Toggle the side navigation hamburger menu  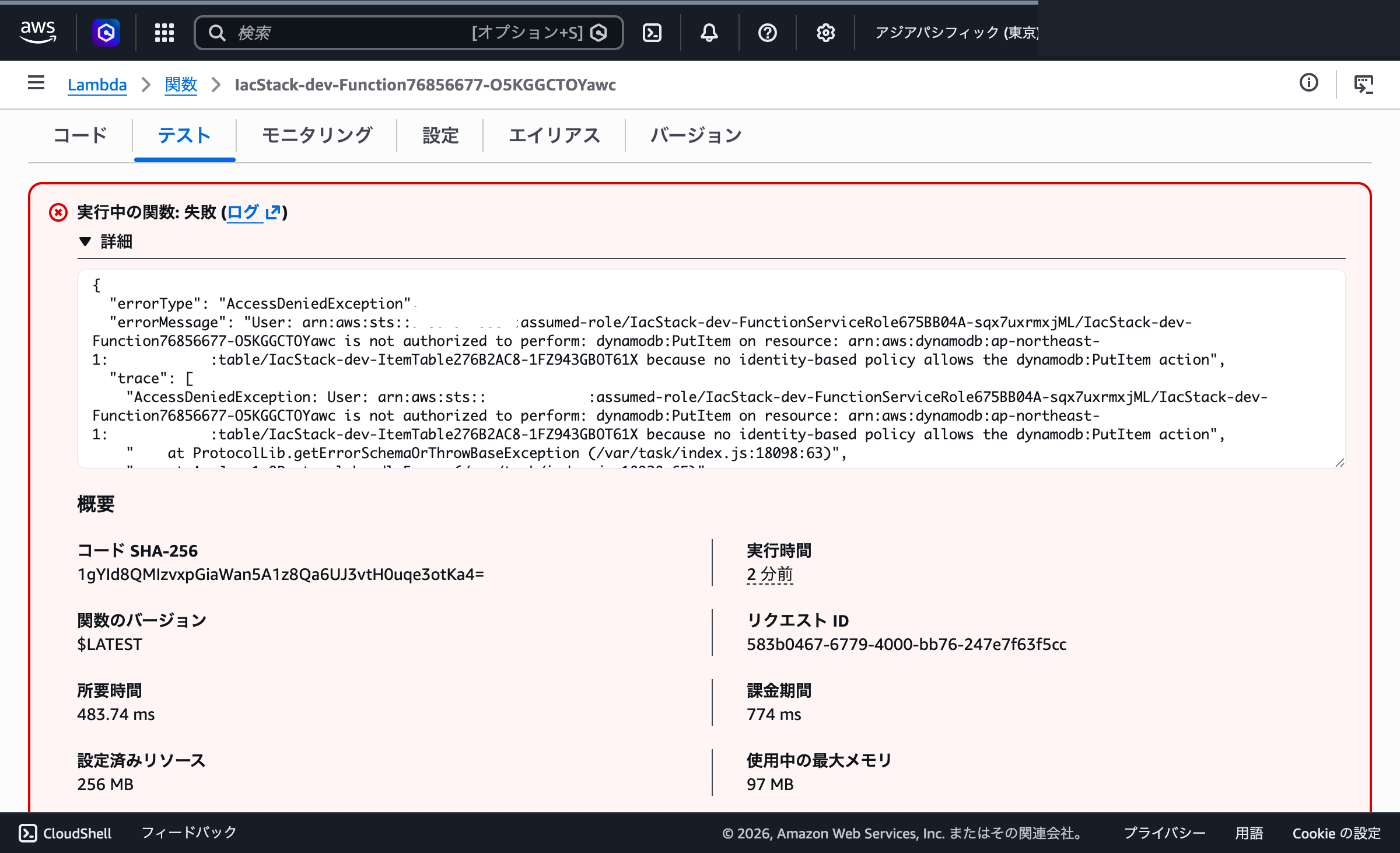tap(36, 83)
